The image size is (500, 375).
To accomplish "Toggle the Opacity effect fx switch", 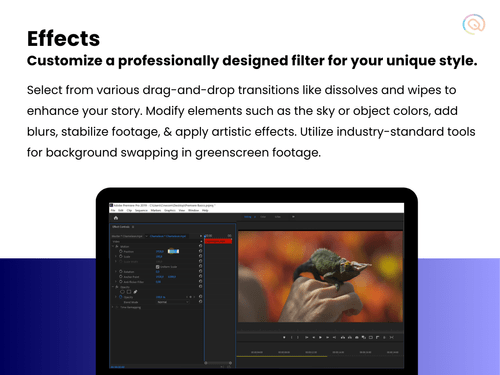I will (x=117, y=287).
